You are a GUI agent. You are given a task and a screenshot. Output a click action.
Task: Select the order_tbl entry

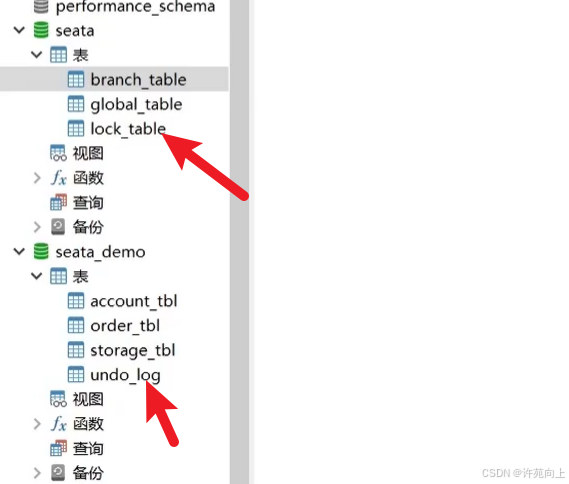[x=125, y=326]
